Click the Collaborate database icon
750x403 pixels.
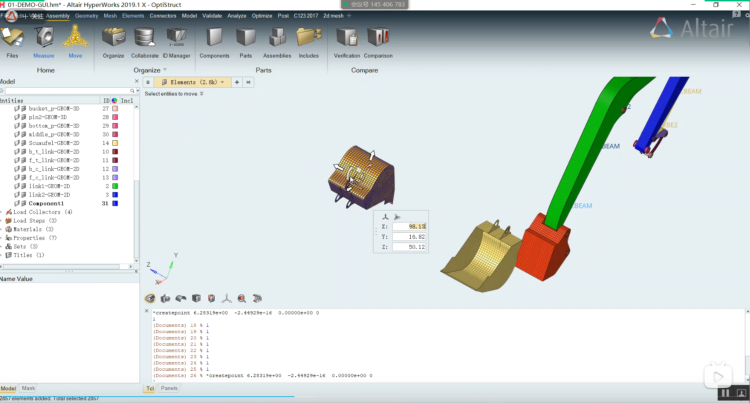tap(145, 38)
